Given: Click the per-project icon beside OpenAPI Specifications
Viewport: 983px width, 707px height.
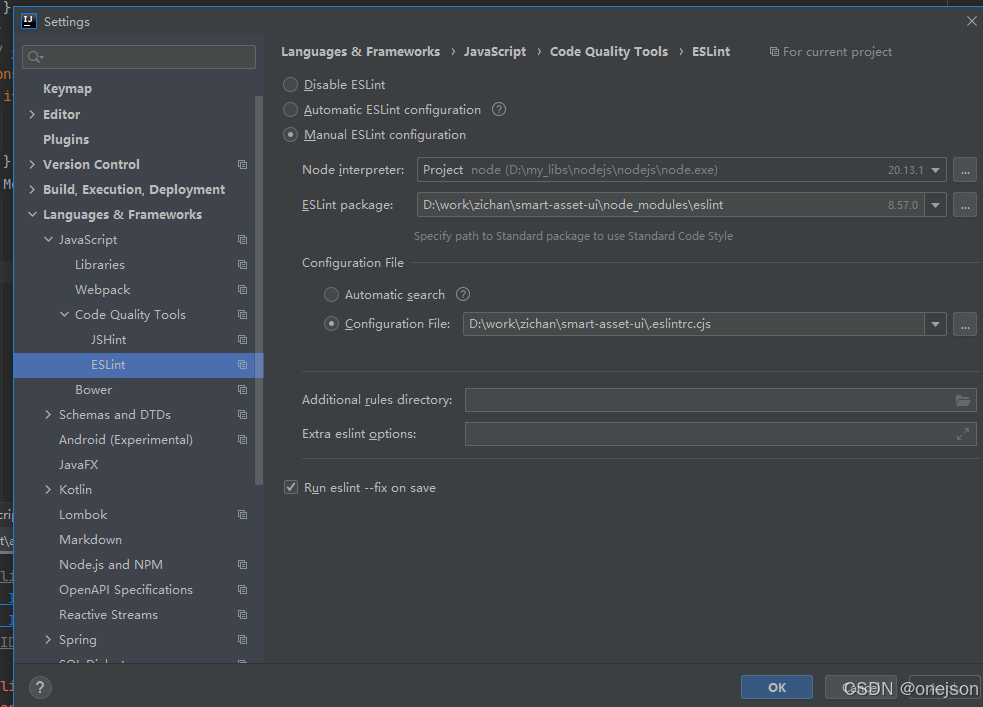Looking at the screenshot, I should pyautogui.click(x=243, y=590).
